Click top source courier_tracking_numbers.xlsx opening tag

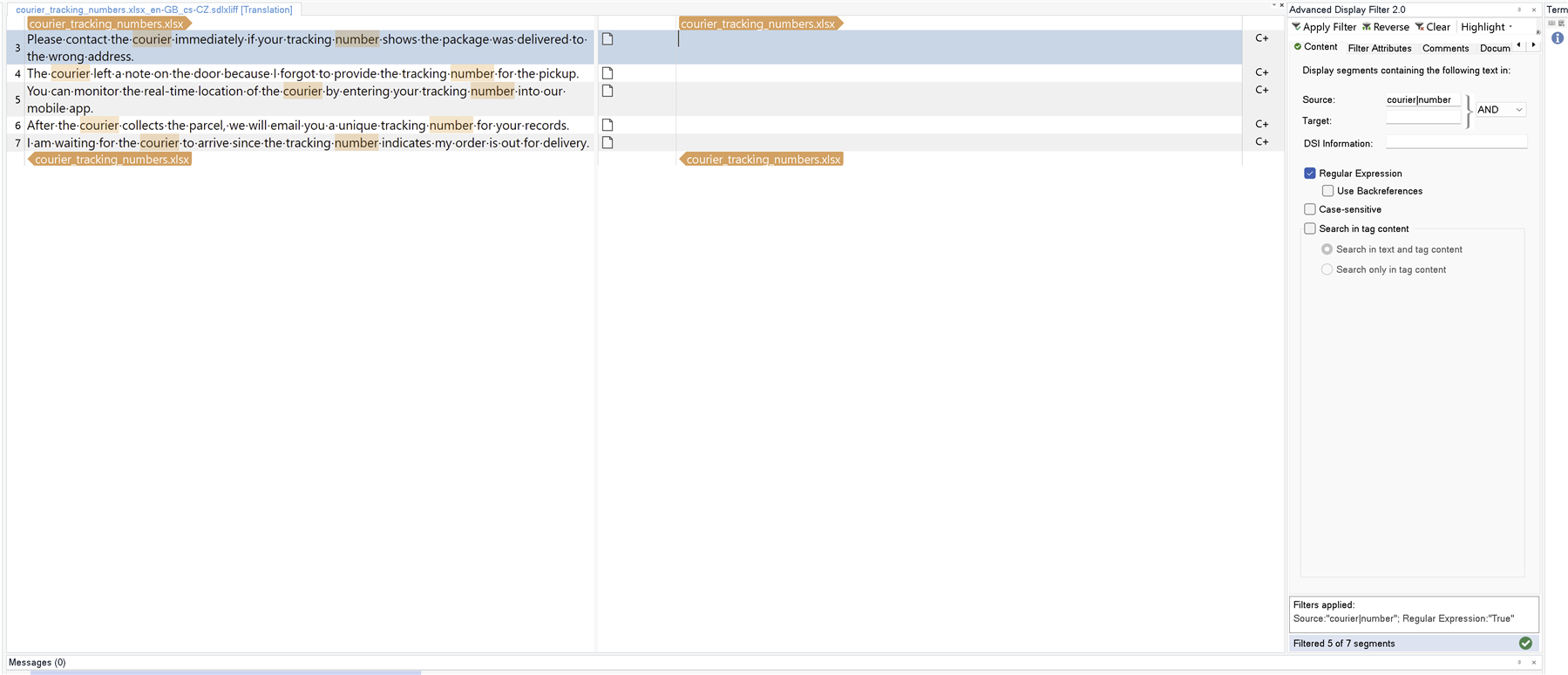tap(109, 24)
